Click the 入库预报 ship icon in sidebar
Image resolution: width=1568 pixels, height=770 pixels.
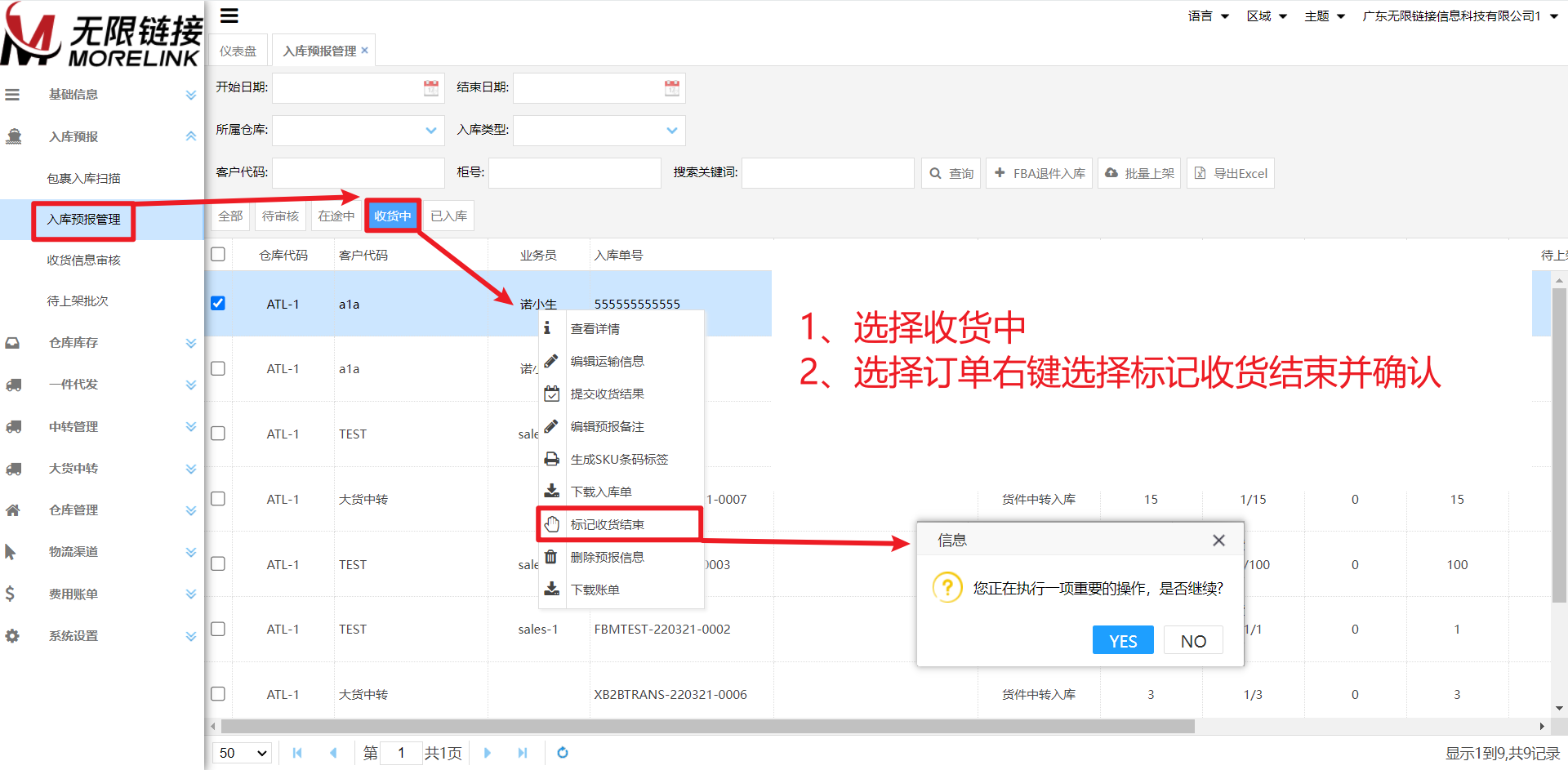[x=14, y=136]
